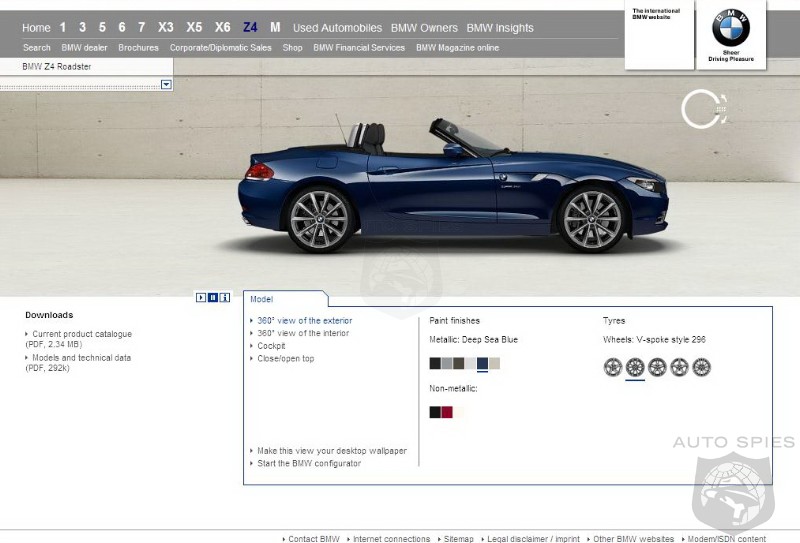The image size is (800, 543).
Task: Click Search in the sub-navigation
Action: (37, 47)
